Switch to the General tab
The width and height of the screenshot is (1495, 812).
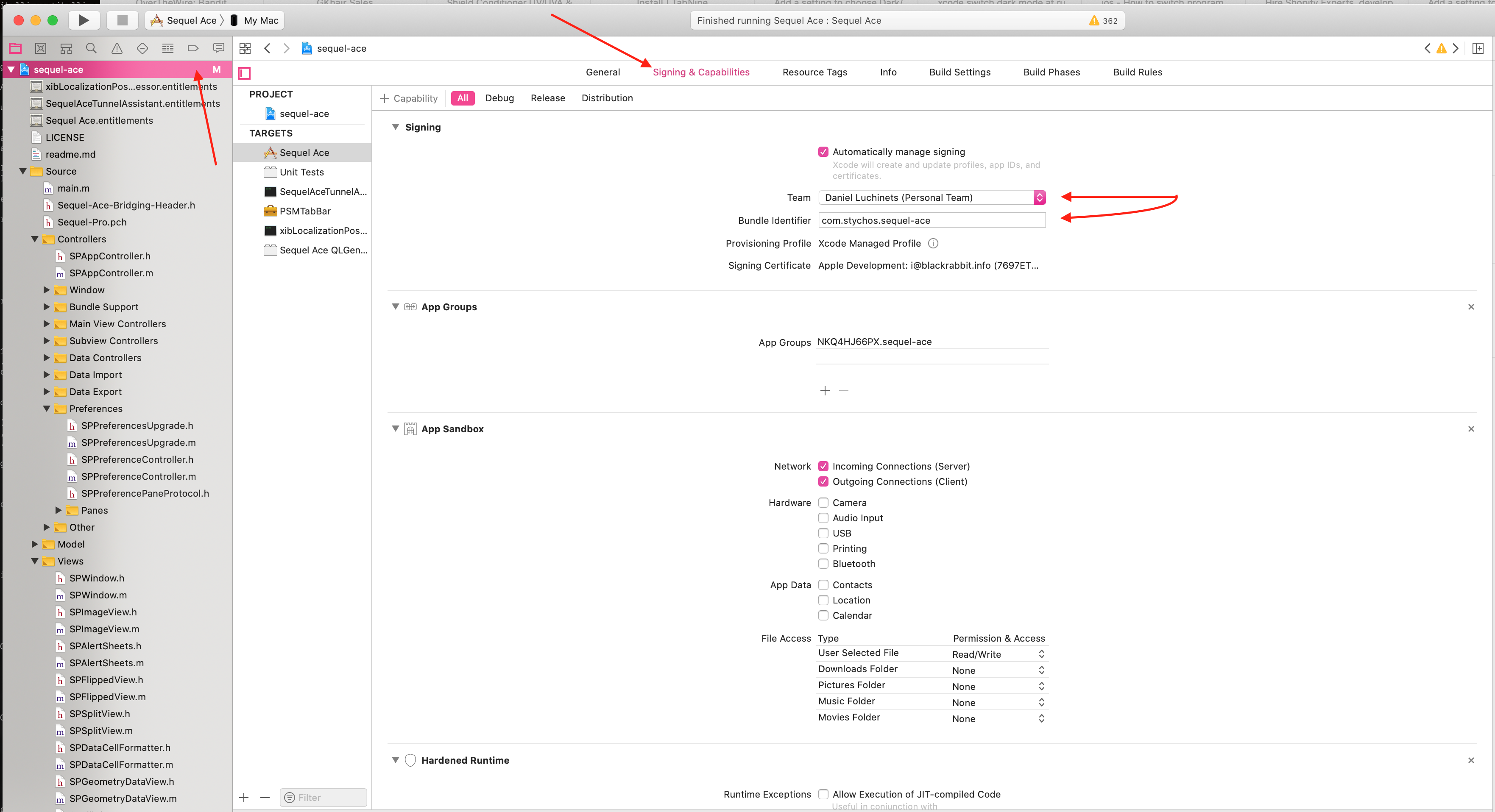point(602,72)
